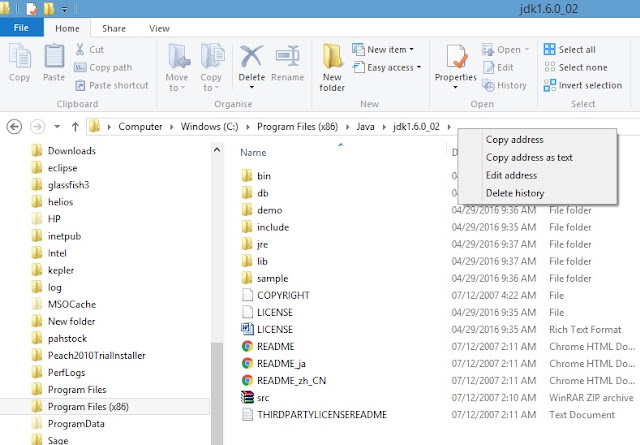Image resolution: width=640 pixels, height=445 pixels.
Task: Select the lib folder in the file list
Action: [x=262, y=261]
